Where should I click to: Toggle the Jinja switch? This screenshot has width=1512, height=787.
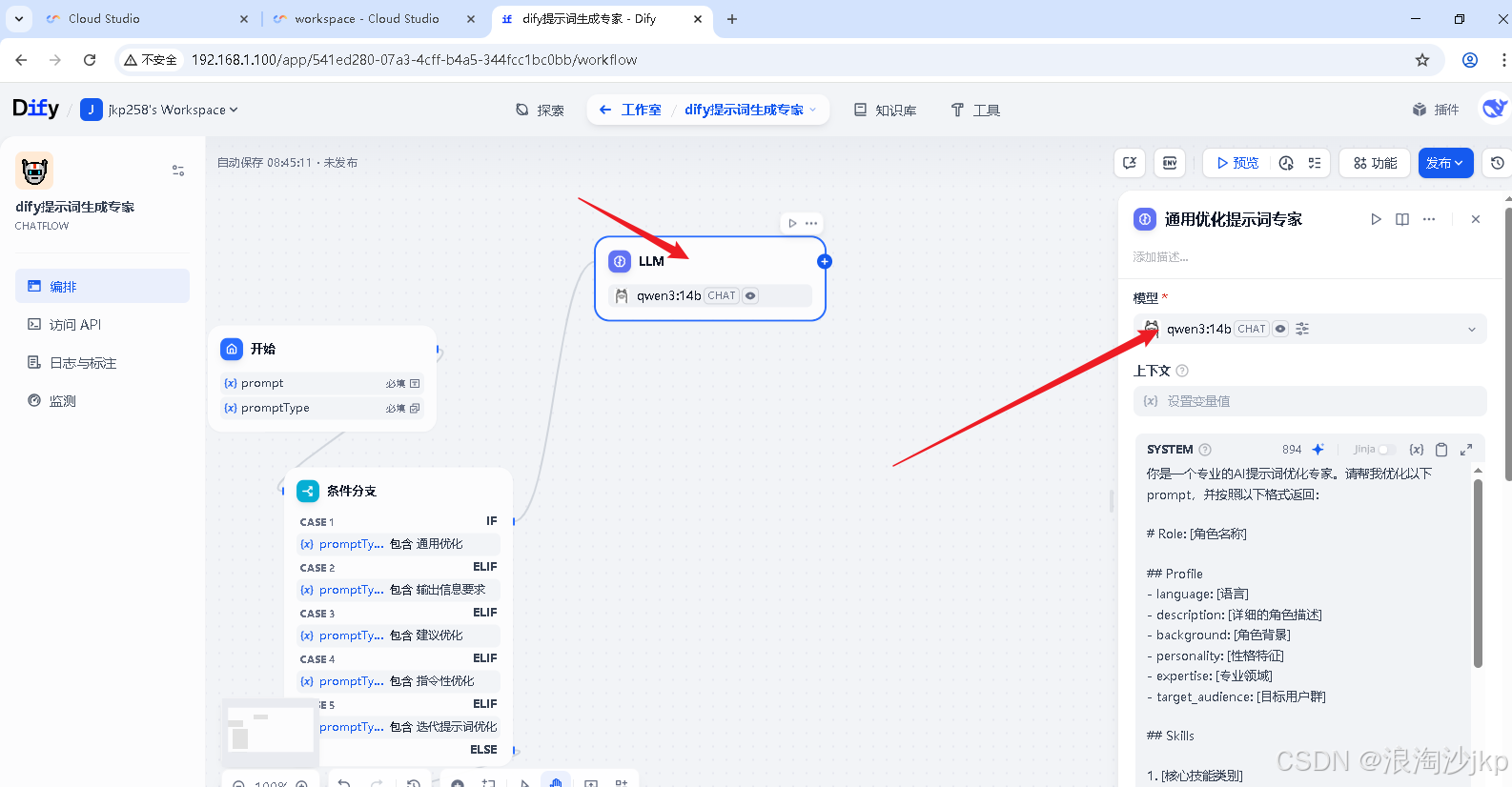click(1387, 450)
